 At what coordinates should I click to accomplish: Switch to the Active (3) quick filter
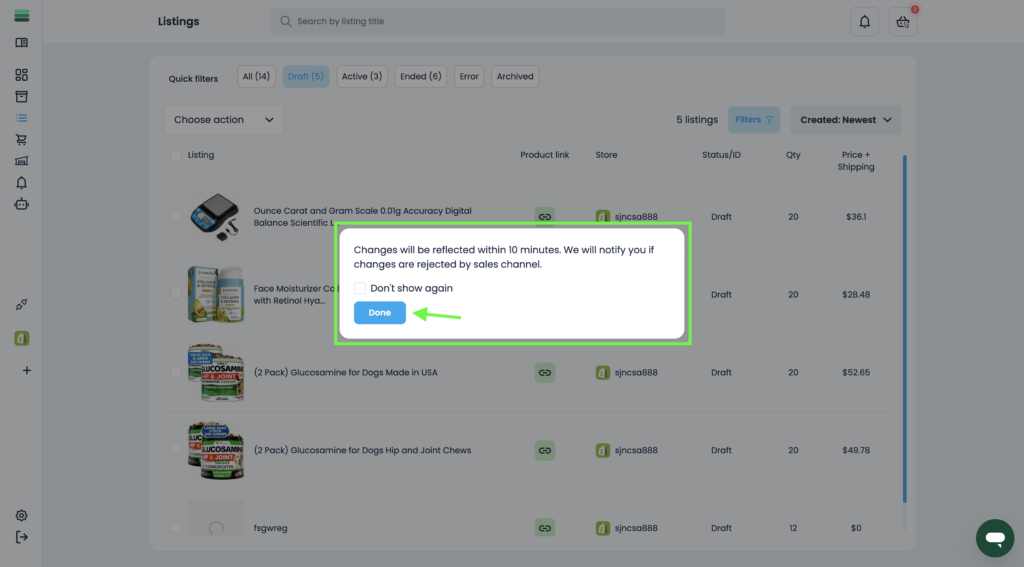point(361,77)
